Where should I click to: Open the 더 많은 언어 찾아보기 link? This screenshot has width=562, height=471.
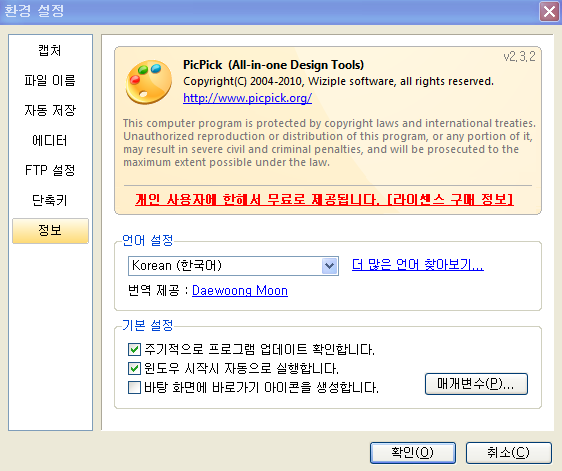click(418, 265)
